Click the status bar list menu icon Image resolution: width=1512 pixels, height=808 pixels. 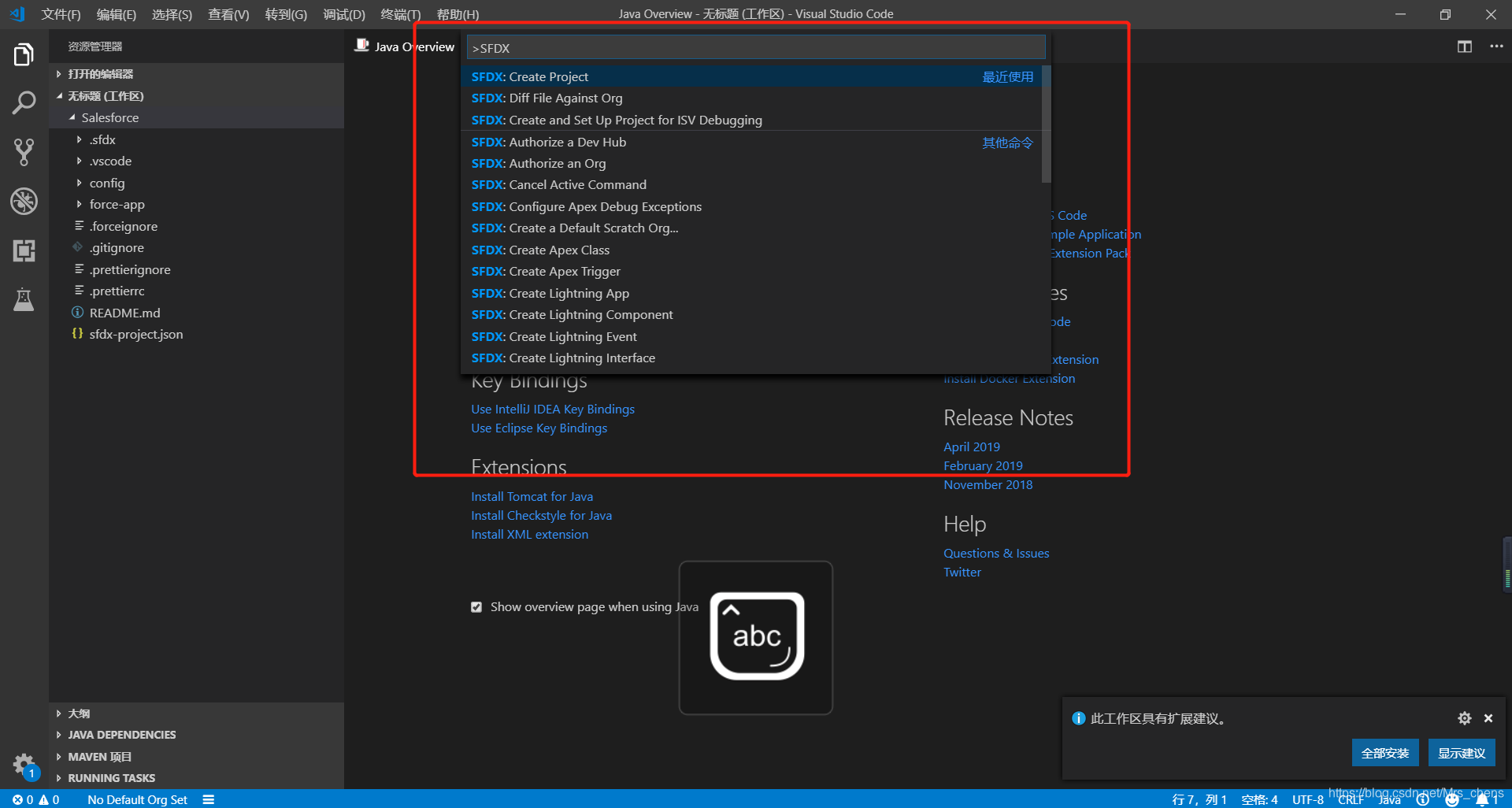[x=209, y=799]
